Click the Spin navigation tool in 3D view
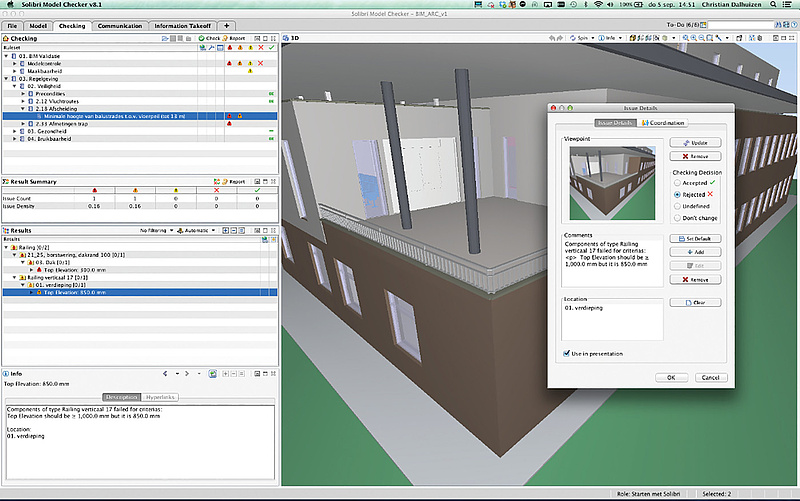 pos(579,38)
